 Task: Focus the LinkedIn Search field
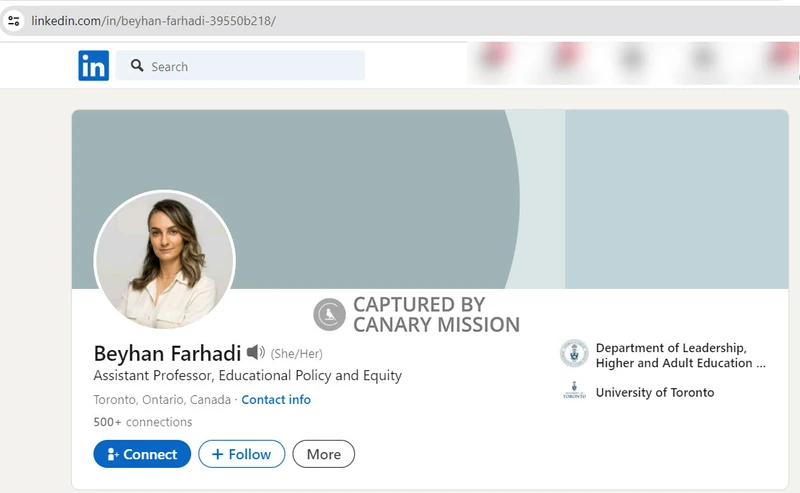(x=240, y=65)
